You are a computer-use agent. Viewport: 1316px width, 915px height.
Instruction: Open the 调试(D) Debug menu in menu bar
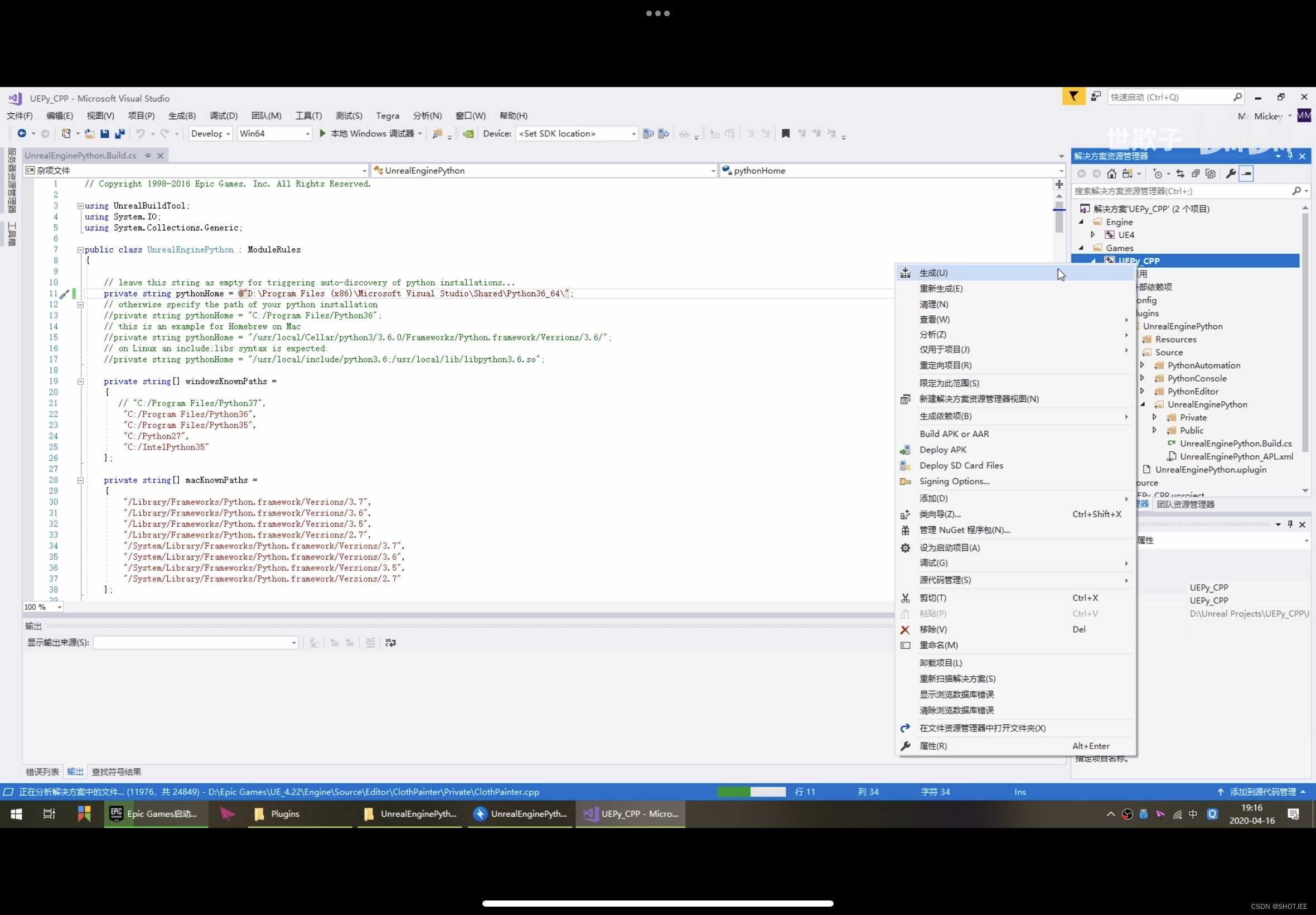[224, 116]
